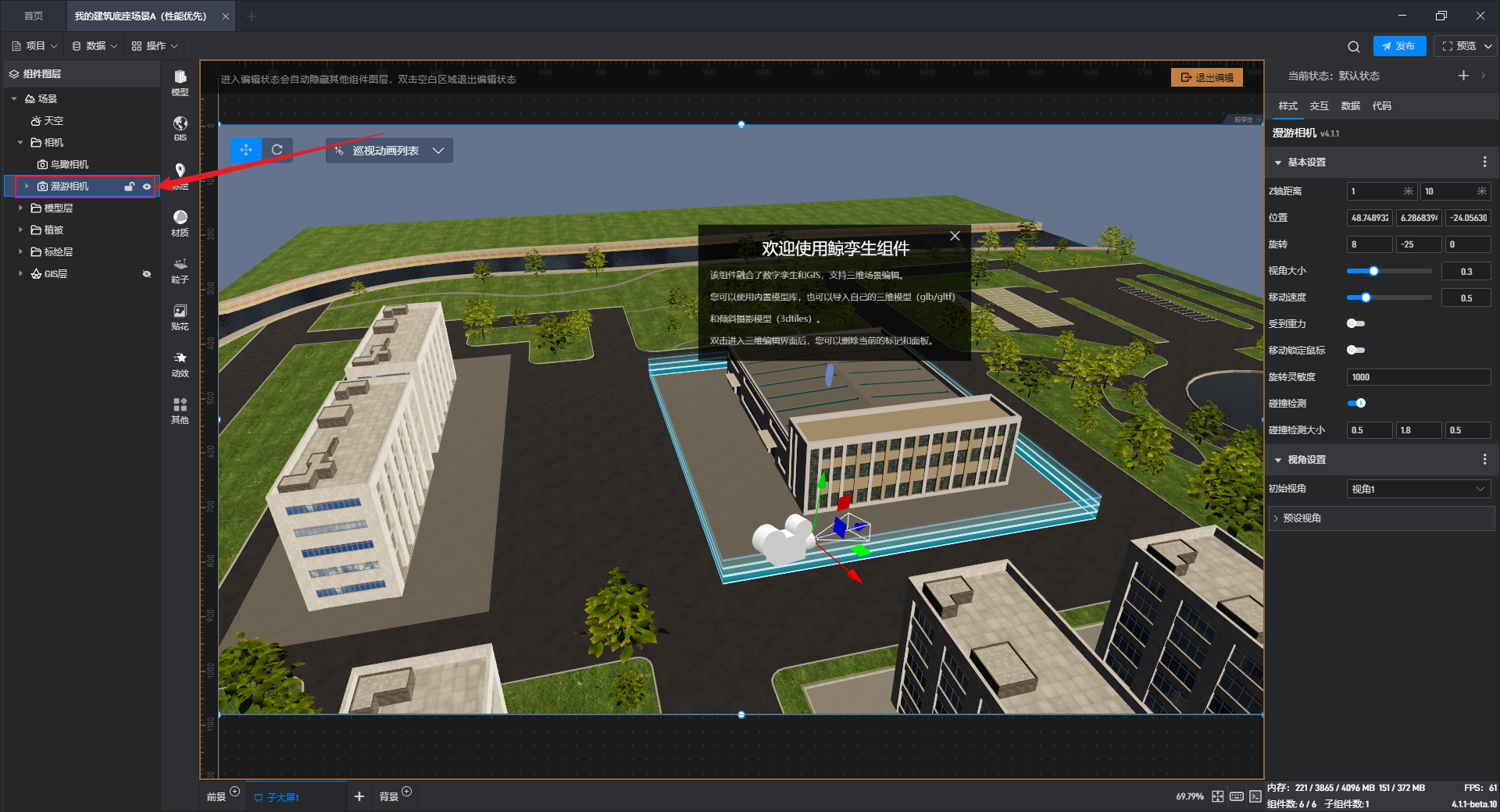Click the 预览 preview button
This screenshot has height=812, width=1500.
[x=1458, y=46]
